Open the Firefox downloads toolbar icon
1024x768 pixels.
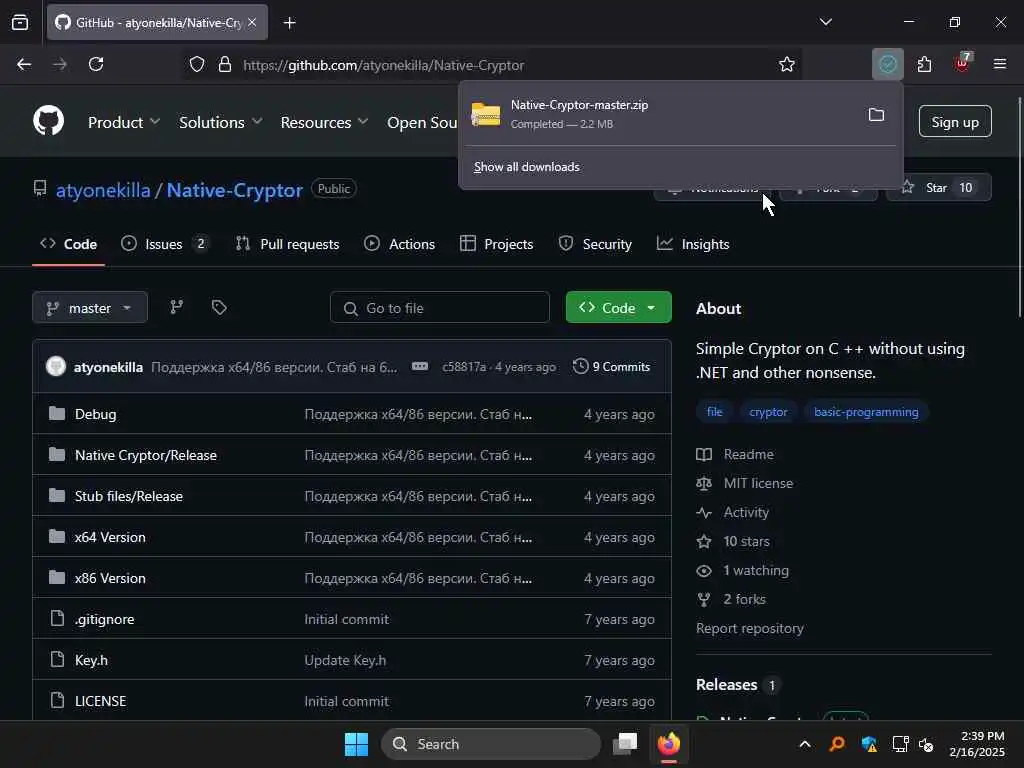coord(888,64)
